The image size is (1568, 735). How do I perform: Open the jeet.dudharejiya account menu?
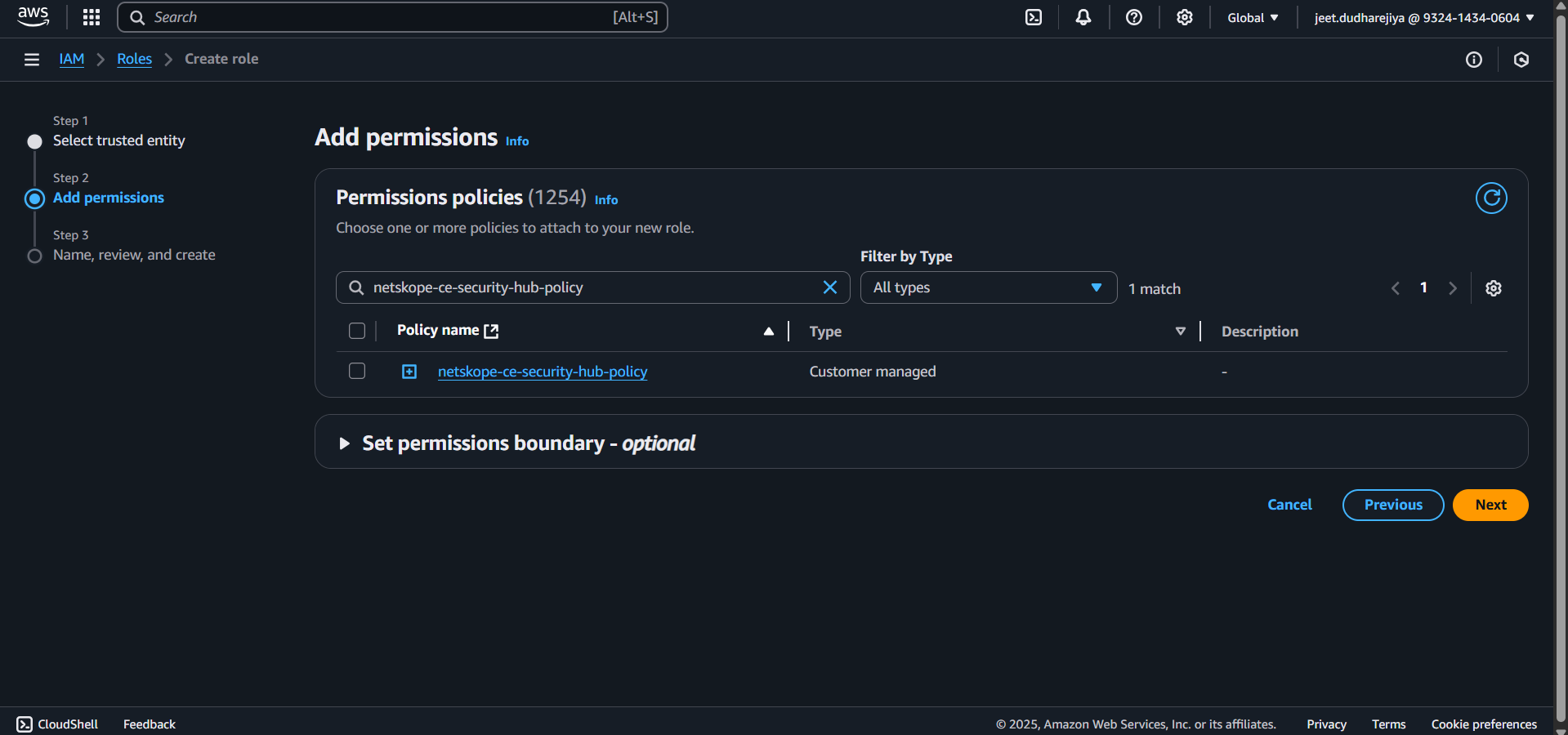coord(1424,17)
